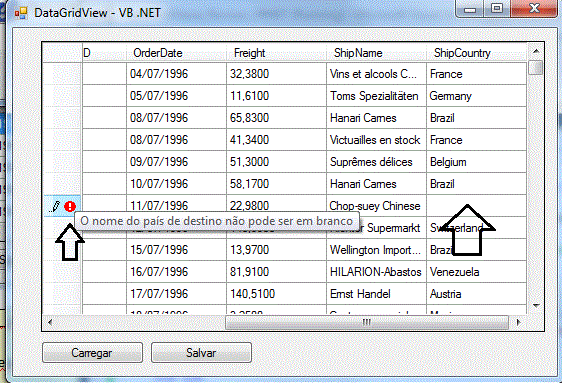Image resolution: width=562 pixels, height=383 pixels.
Task: Click the red error icon in row header
Action: click(70, 206)
